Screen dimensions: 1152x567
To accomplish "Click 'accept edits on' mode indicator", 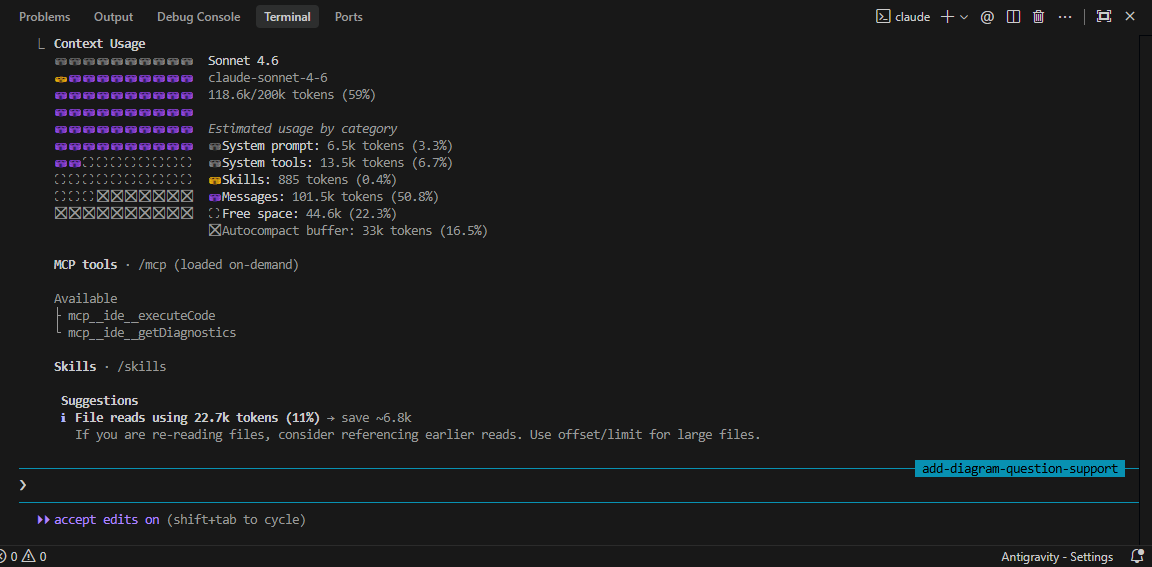I will point(107,519).
